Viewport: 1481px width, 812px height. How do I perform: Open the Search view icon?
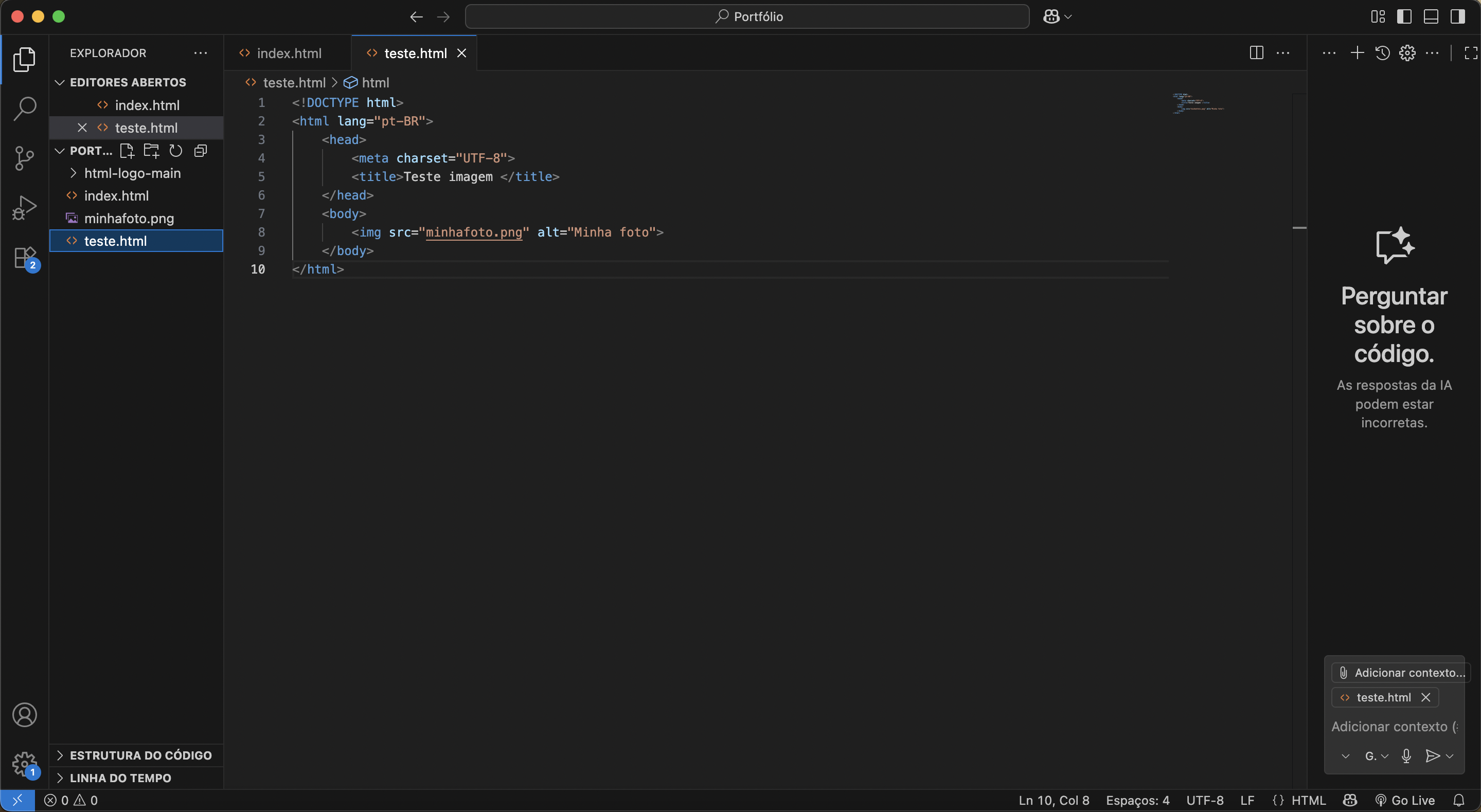coord(24,108)
